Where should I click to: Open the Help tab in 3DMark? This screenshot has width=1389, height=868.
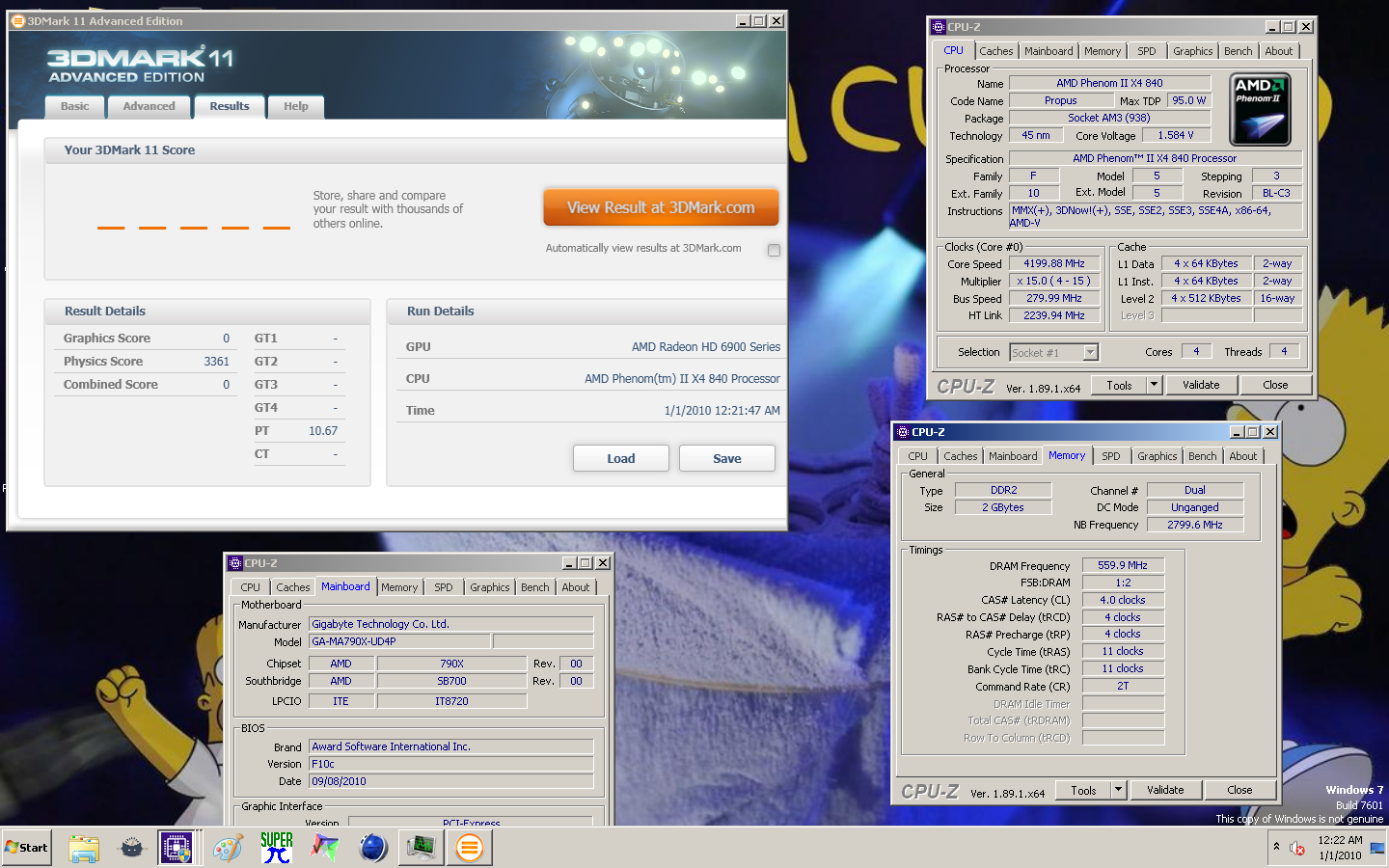click(x=296, y=107)
